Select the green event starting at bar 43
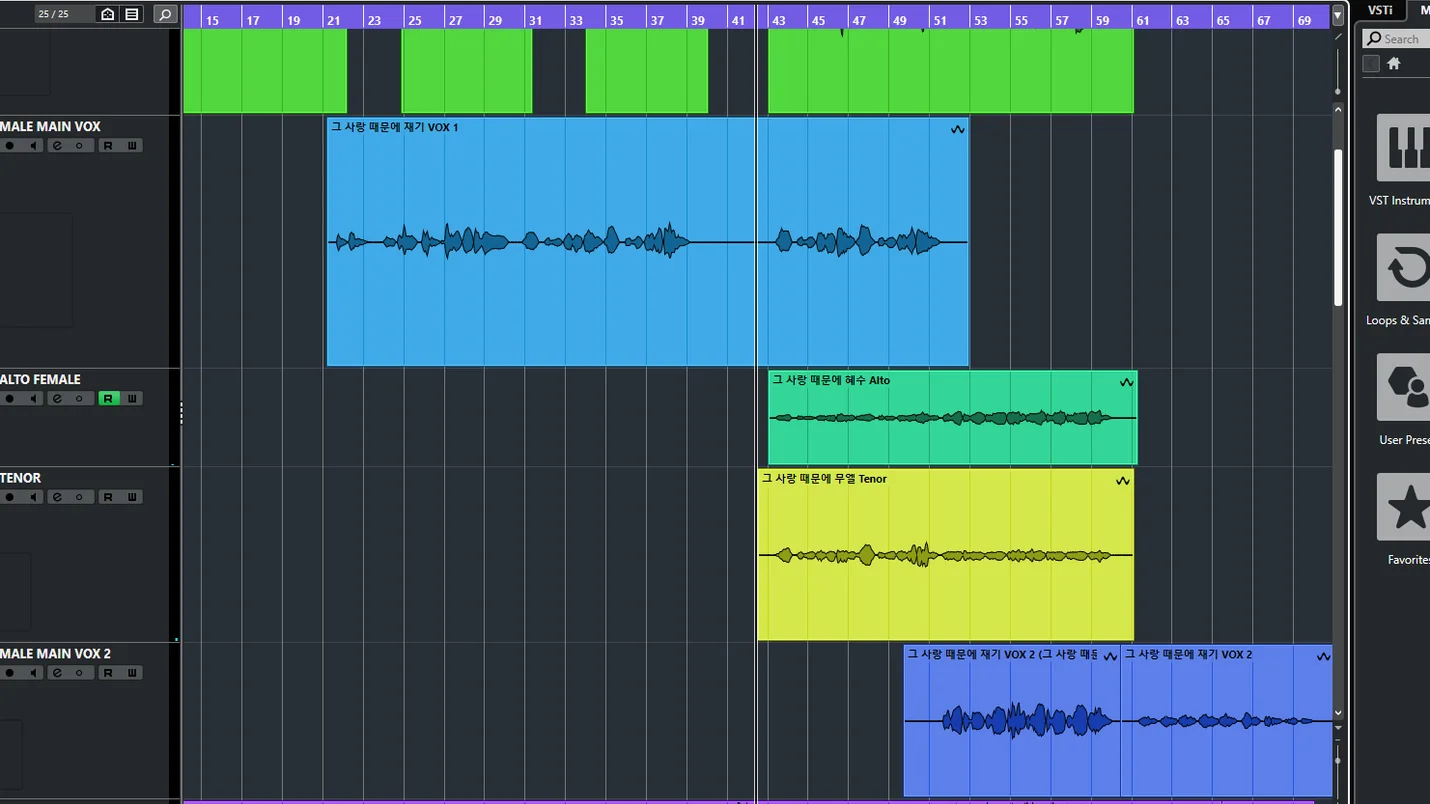 951,71
